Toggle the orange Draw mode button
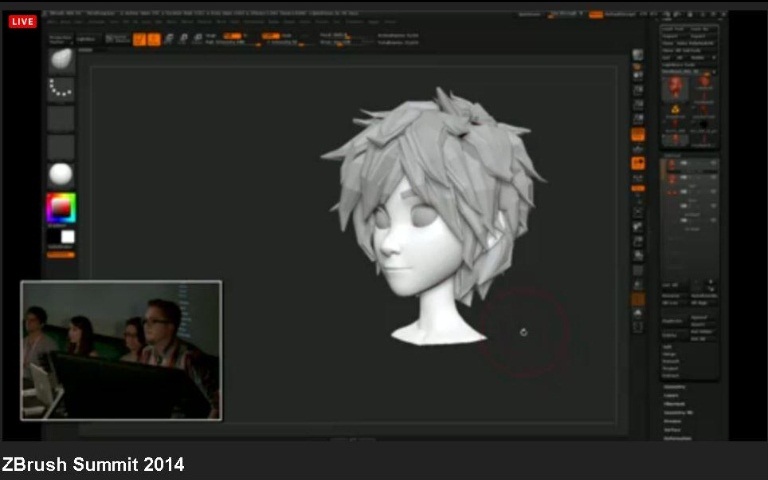 point(154,39)
